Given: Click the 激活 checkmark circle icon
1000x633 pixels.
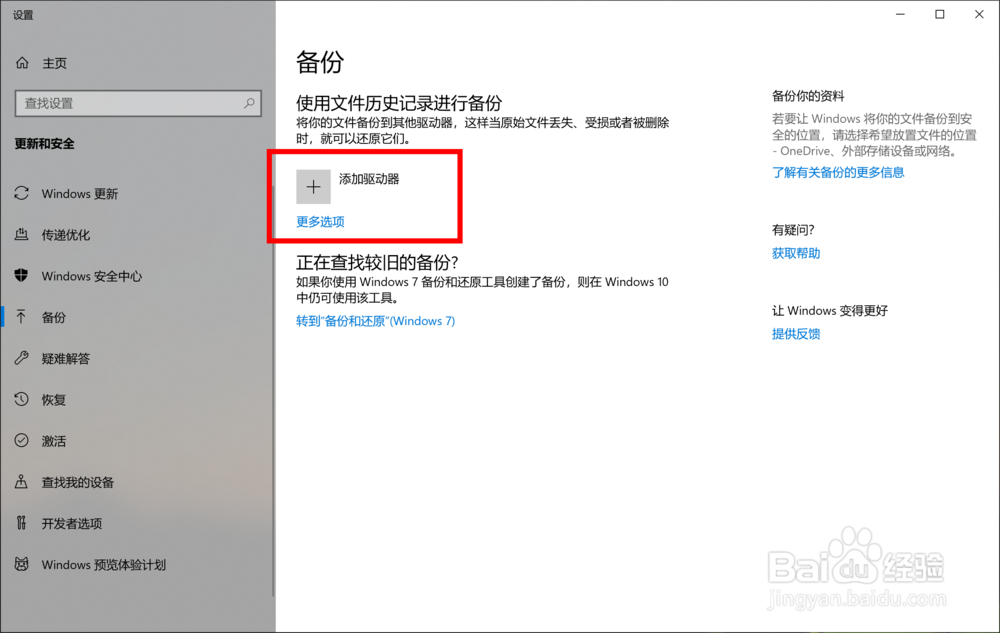Looking at the screenshot, I should 22,440.
